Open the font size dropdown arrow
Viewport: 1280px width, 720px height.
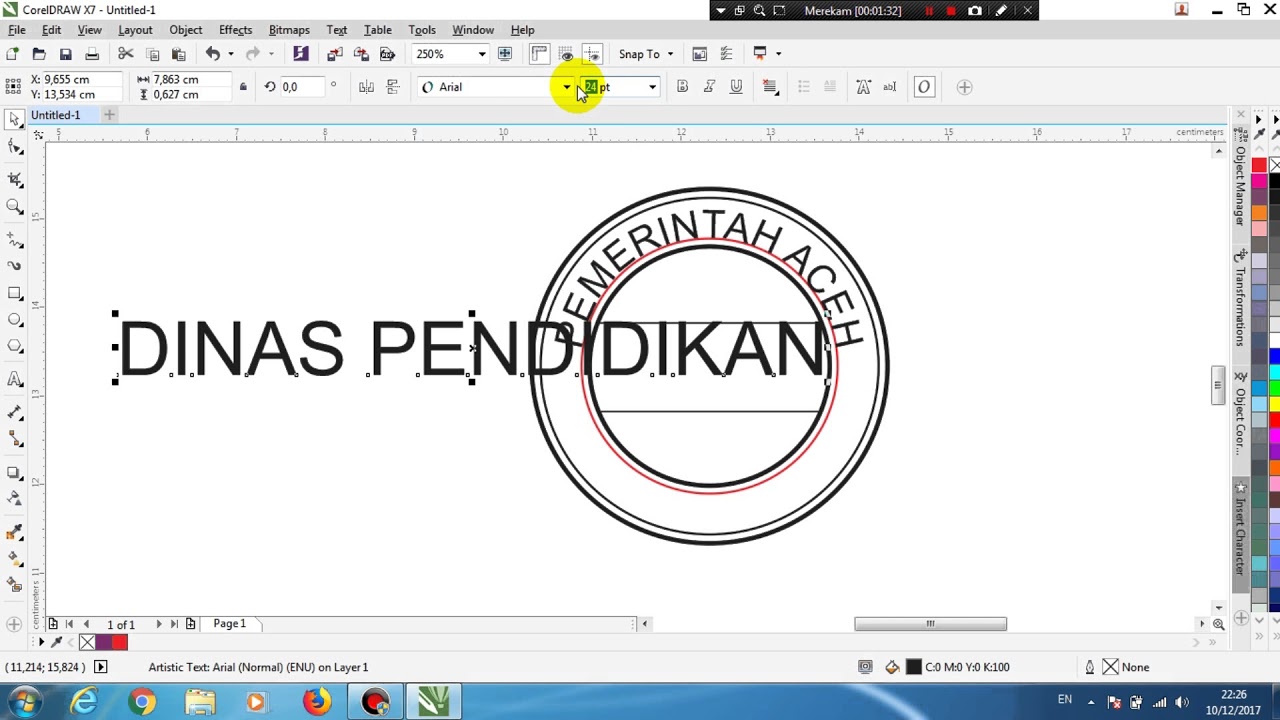pos(652,87)
